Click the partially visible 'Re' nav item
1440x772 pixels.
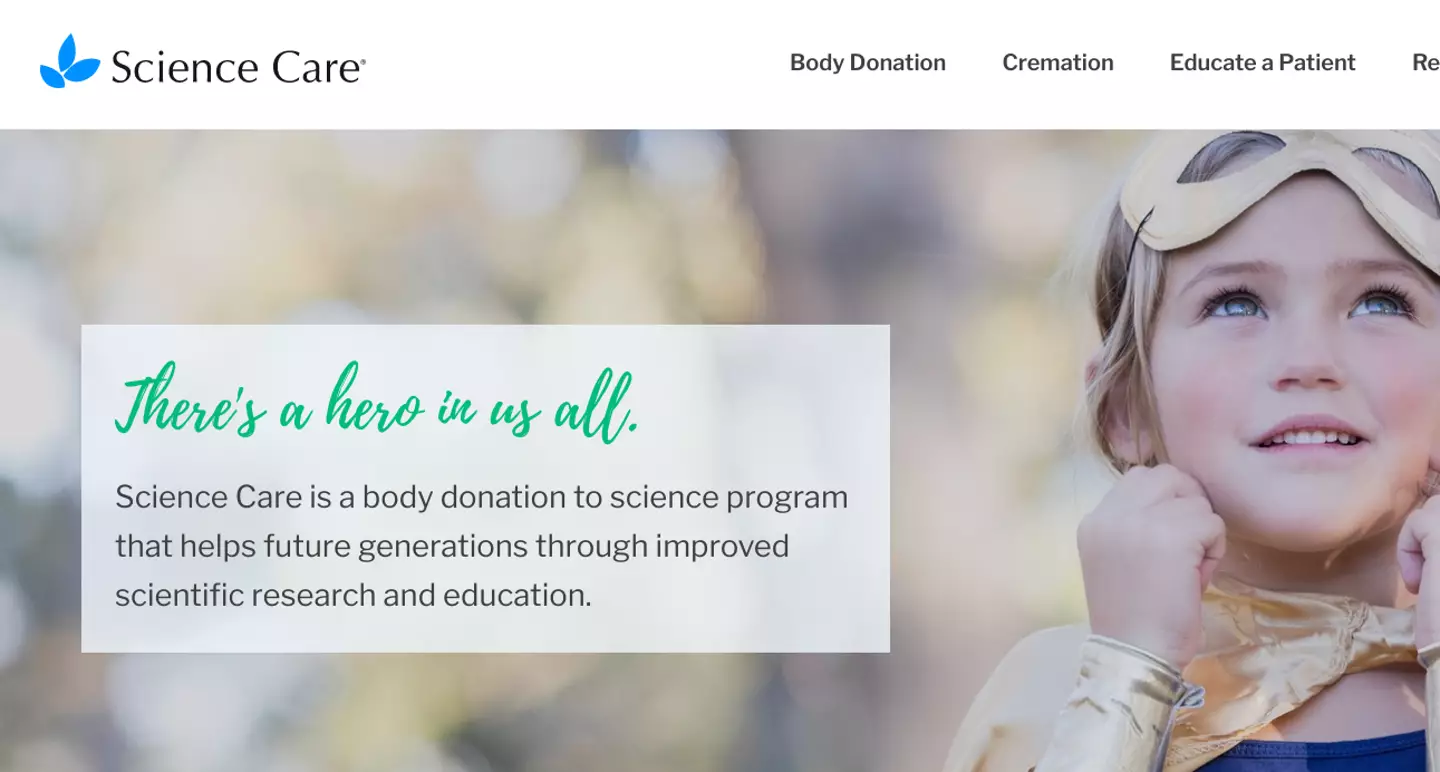click(x=1426, y=62)
